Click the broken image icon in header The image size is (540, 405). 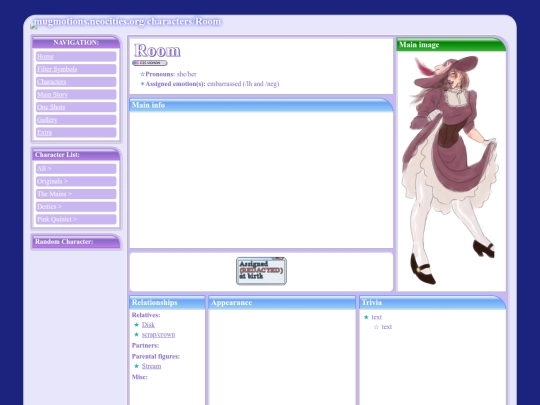(x=33, y=26)
